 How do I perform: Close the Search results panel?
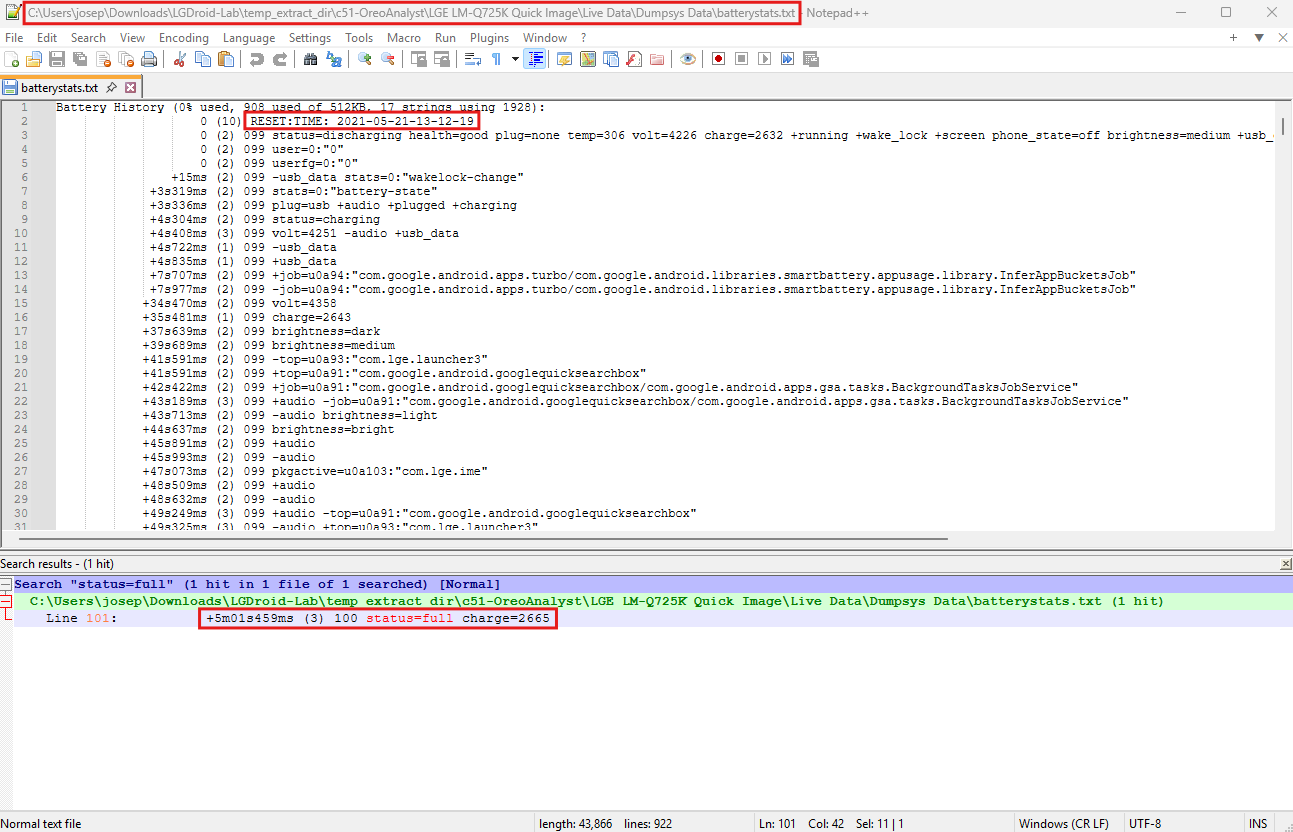(x=1285, y=565)
